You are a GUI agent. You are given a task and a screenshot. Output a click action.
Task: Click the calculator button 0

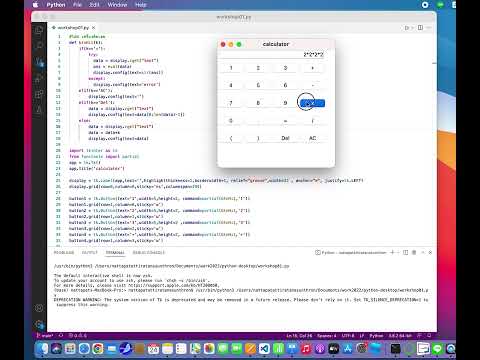[x=231, y=121]
